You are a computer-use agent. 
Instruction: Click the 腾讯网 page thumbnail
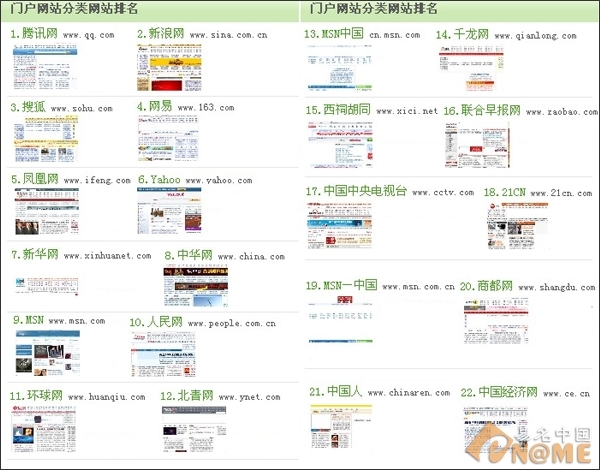click(x=45, y=67)
